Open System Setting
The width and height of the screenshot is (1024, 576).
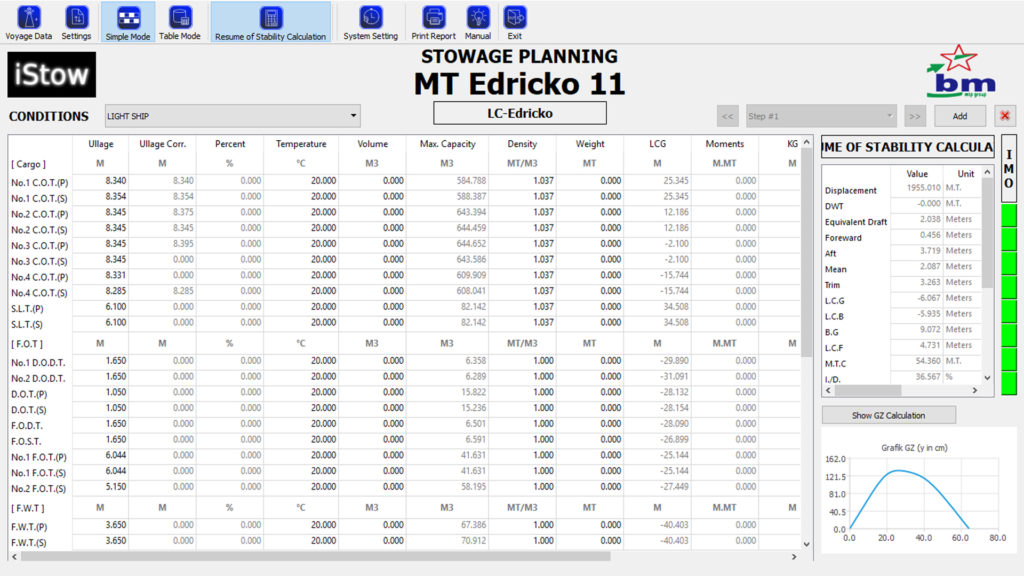(x=370, y=23)
